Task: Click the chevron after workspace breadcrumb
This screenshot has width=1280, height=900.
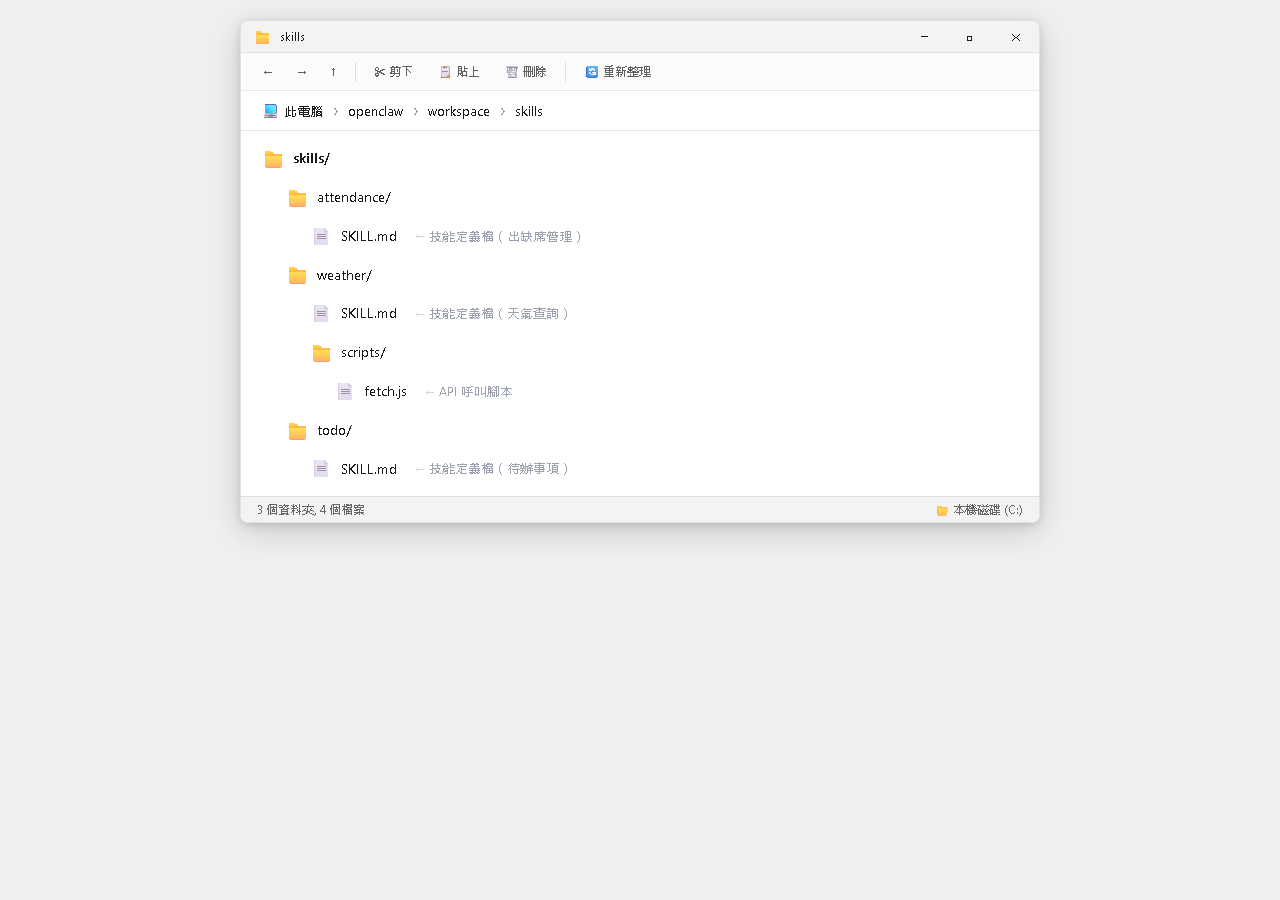Action: [x=503, y=111]
